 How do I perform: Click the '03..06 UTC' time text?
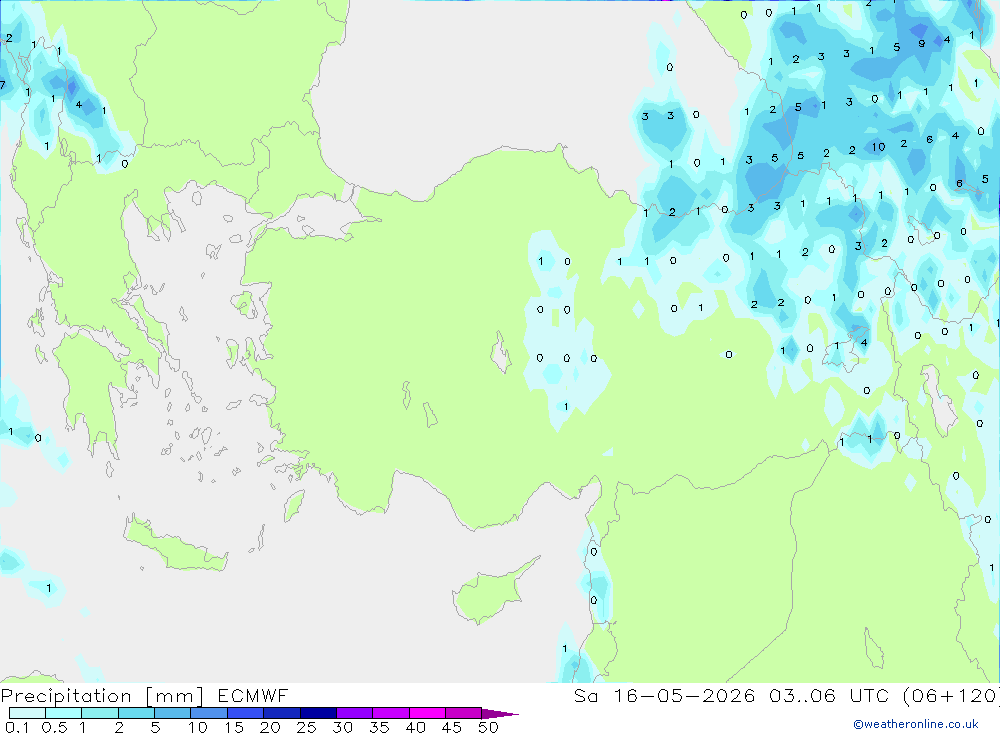829,696
